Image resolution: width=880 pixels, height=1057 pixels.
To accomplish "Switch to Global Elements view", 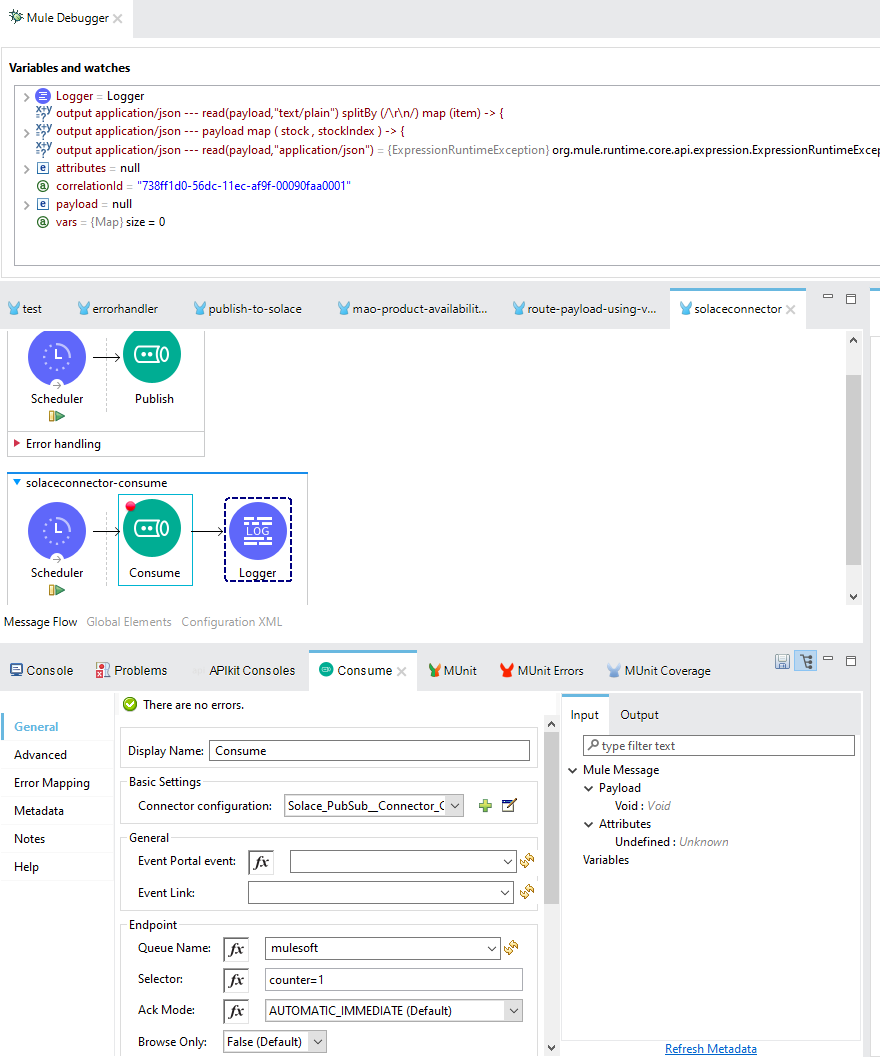I will coord(129,622).
